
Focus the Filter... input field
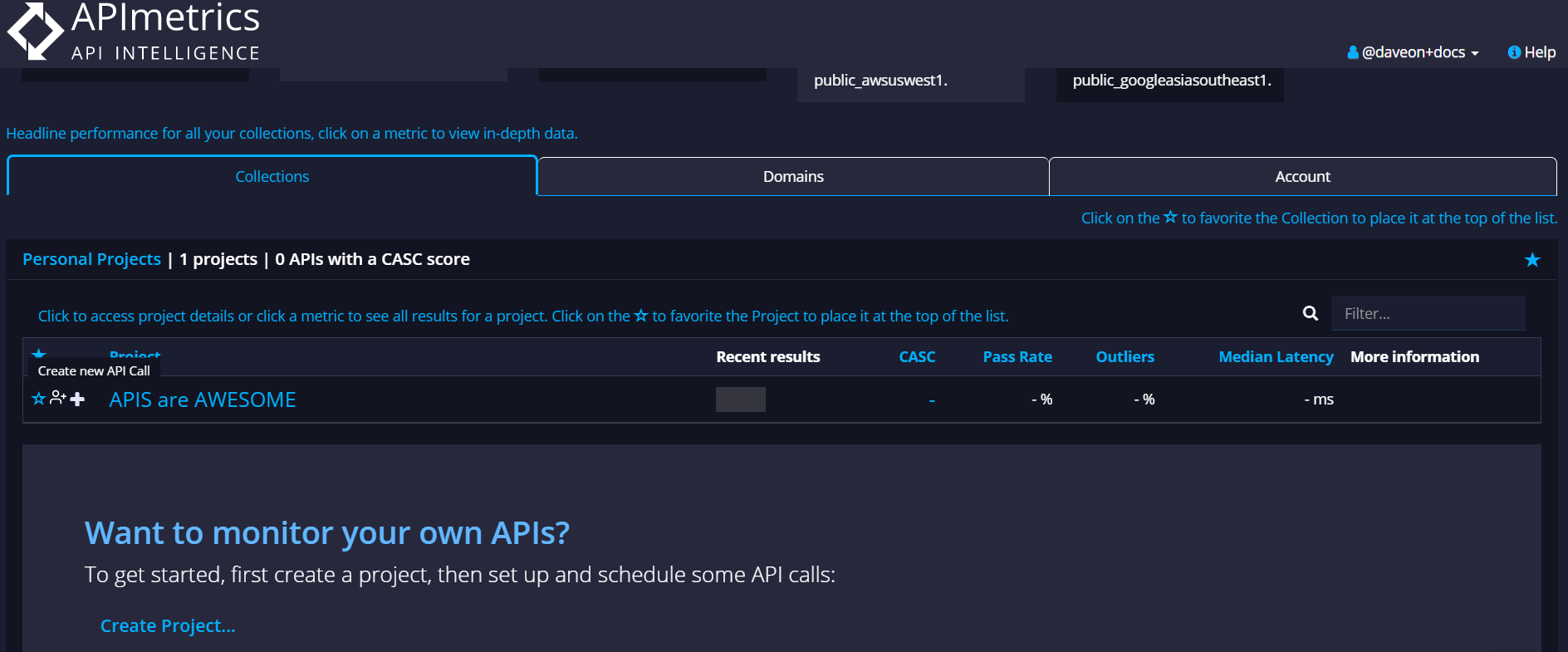[1428, 313]
